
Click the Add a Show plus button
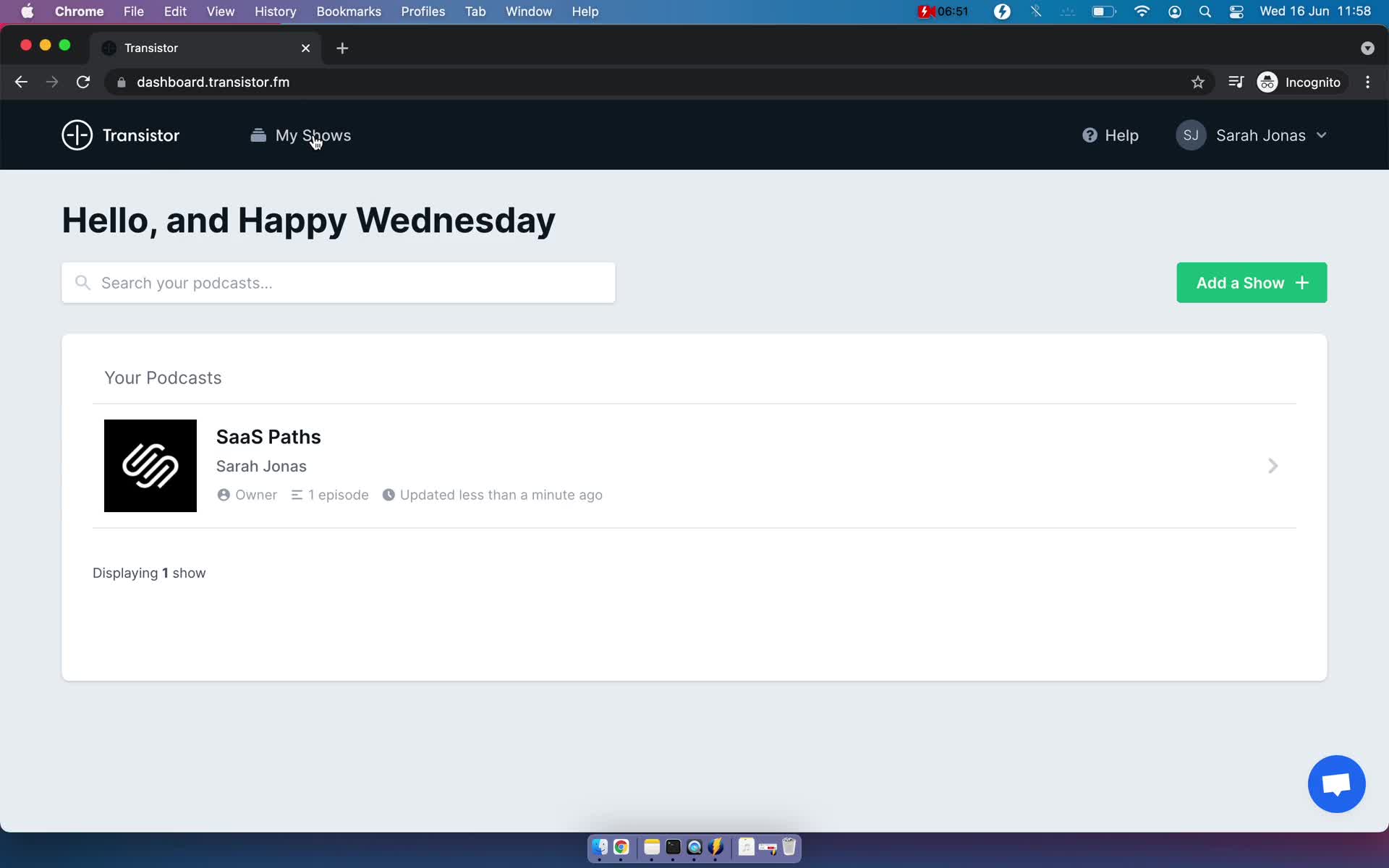pyautogui.click(x=1253, y=282)
